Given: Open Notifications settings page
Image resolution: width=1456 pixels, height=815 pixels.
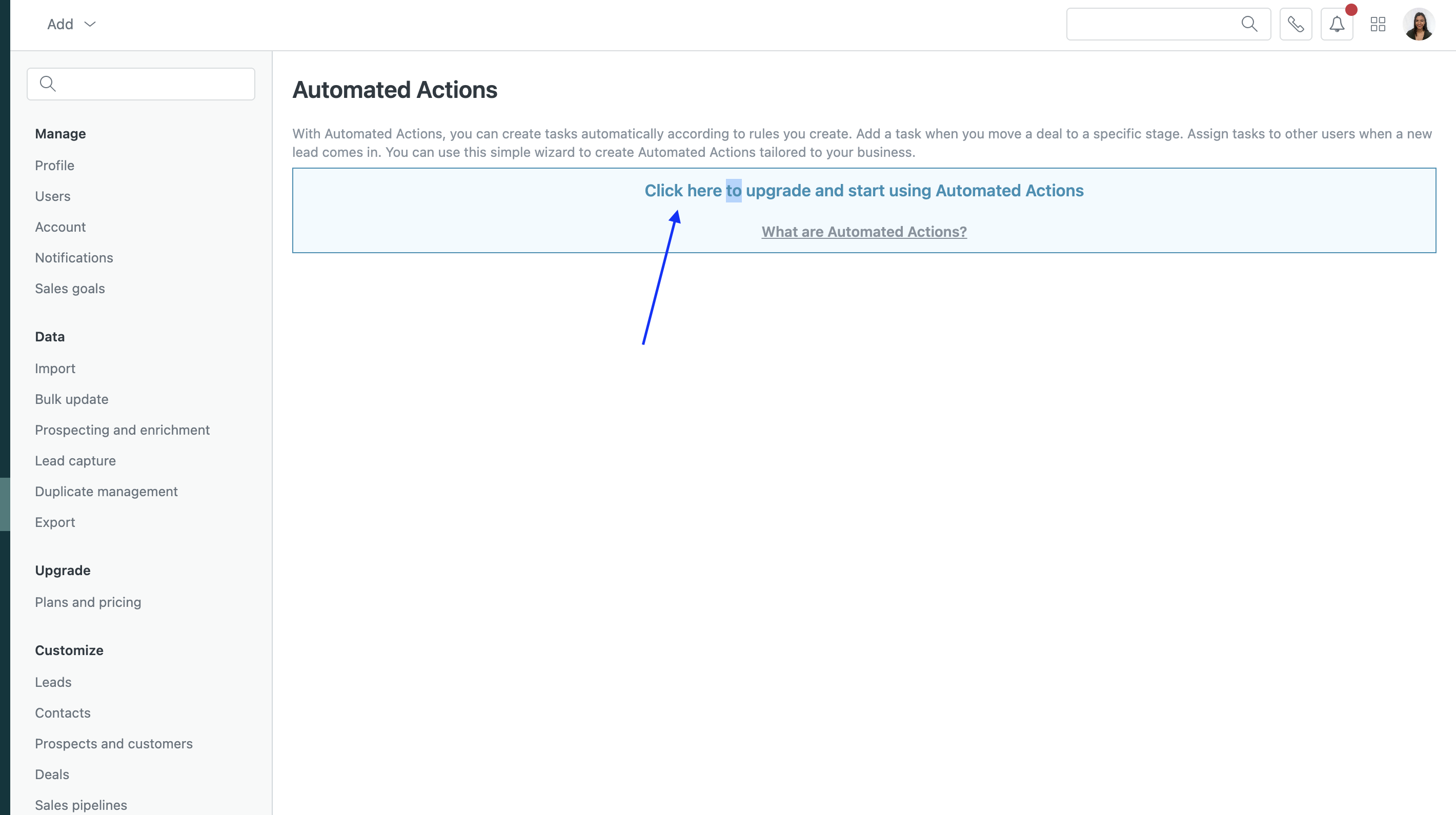Looking at the screenshot, I should coord(74,258).
